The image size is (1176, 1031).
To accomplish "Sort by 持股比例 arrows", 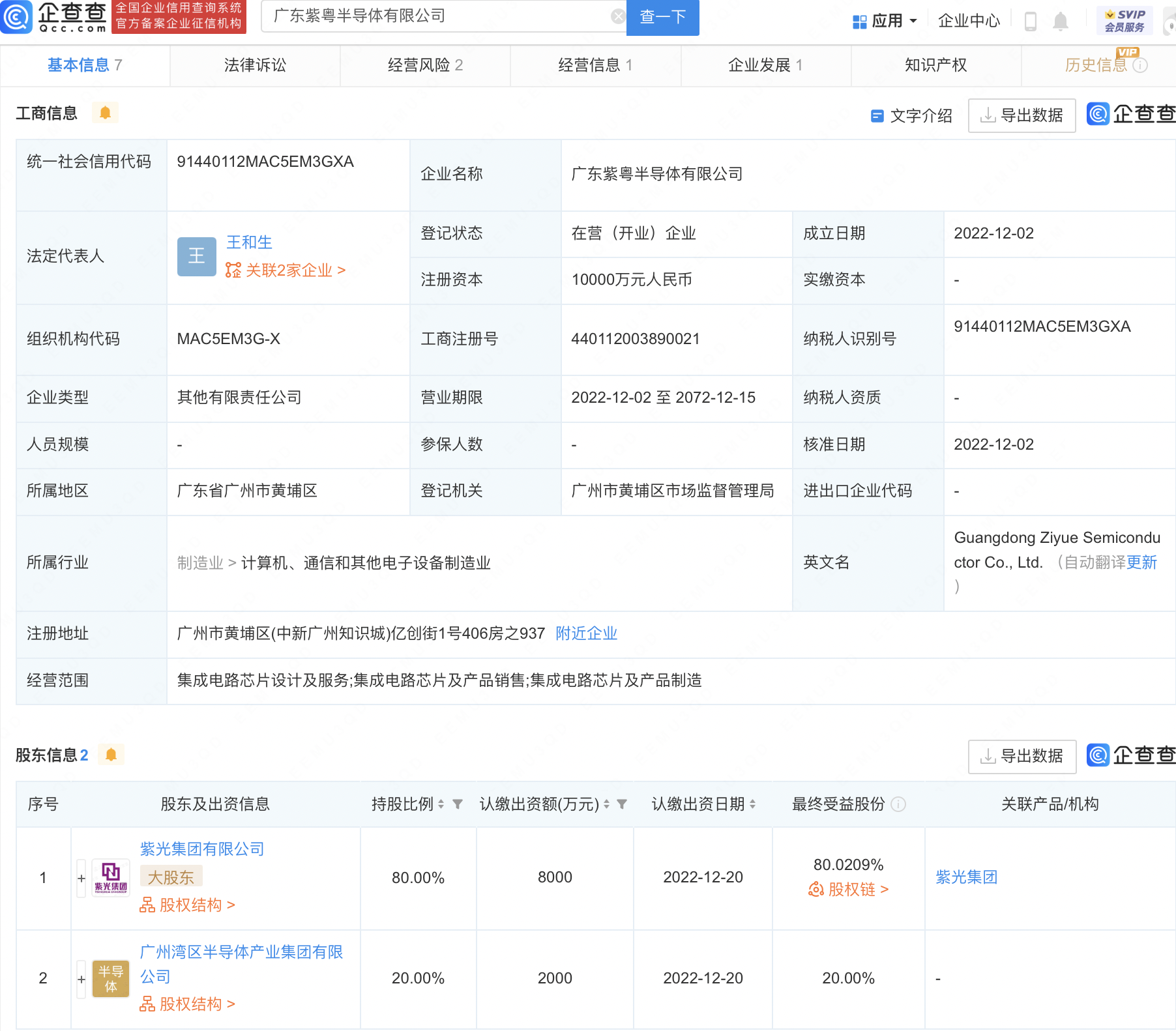I will [441, 804].
